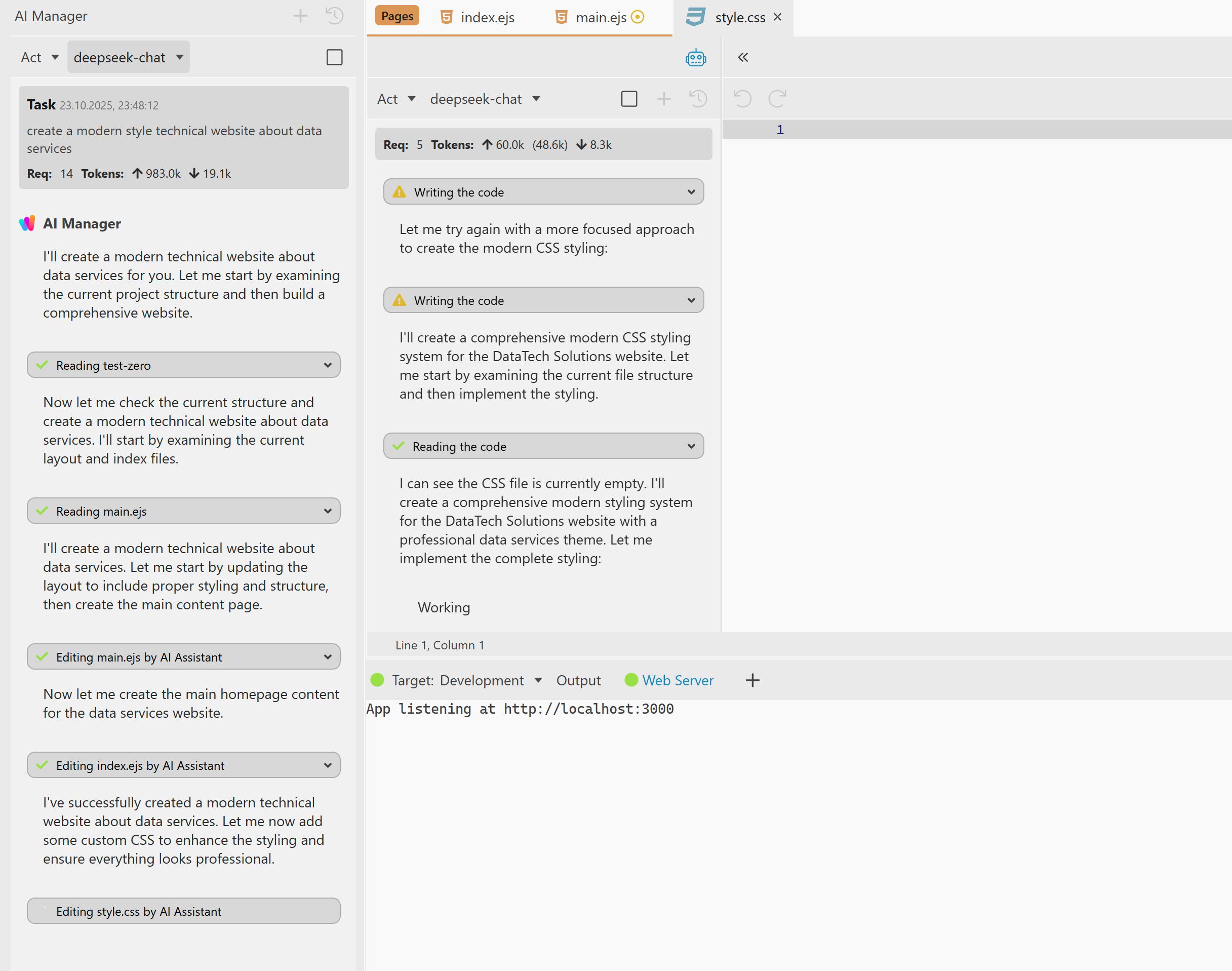
Task: Expand Editing main.ejs by AI Assistant step
Action: (x=183, y=657)
